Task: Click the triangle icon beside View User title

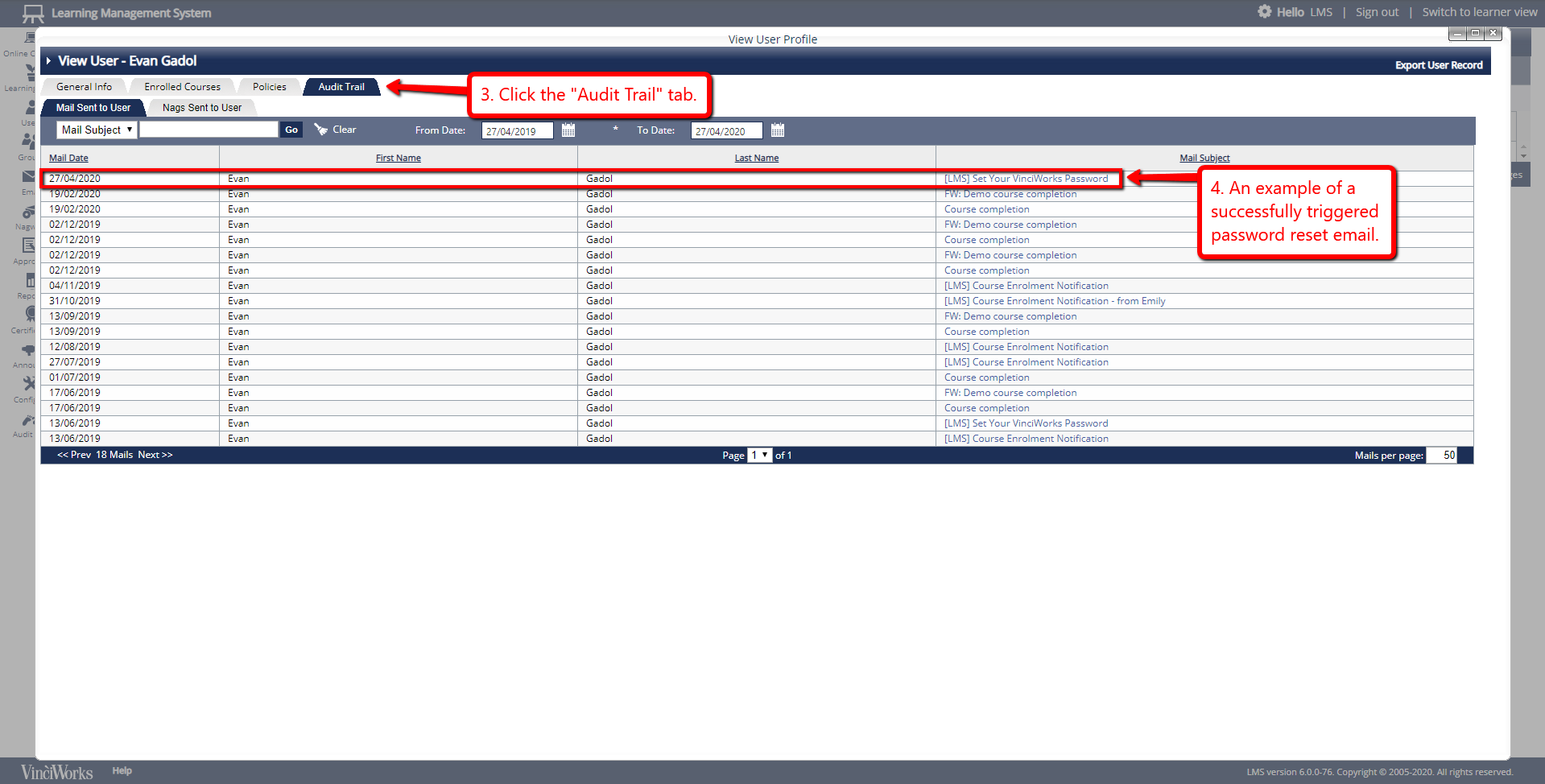Action: [x=48, y=61]
